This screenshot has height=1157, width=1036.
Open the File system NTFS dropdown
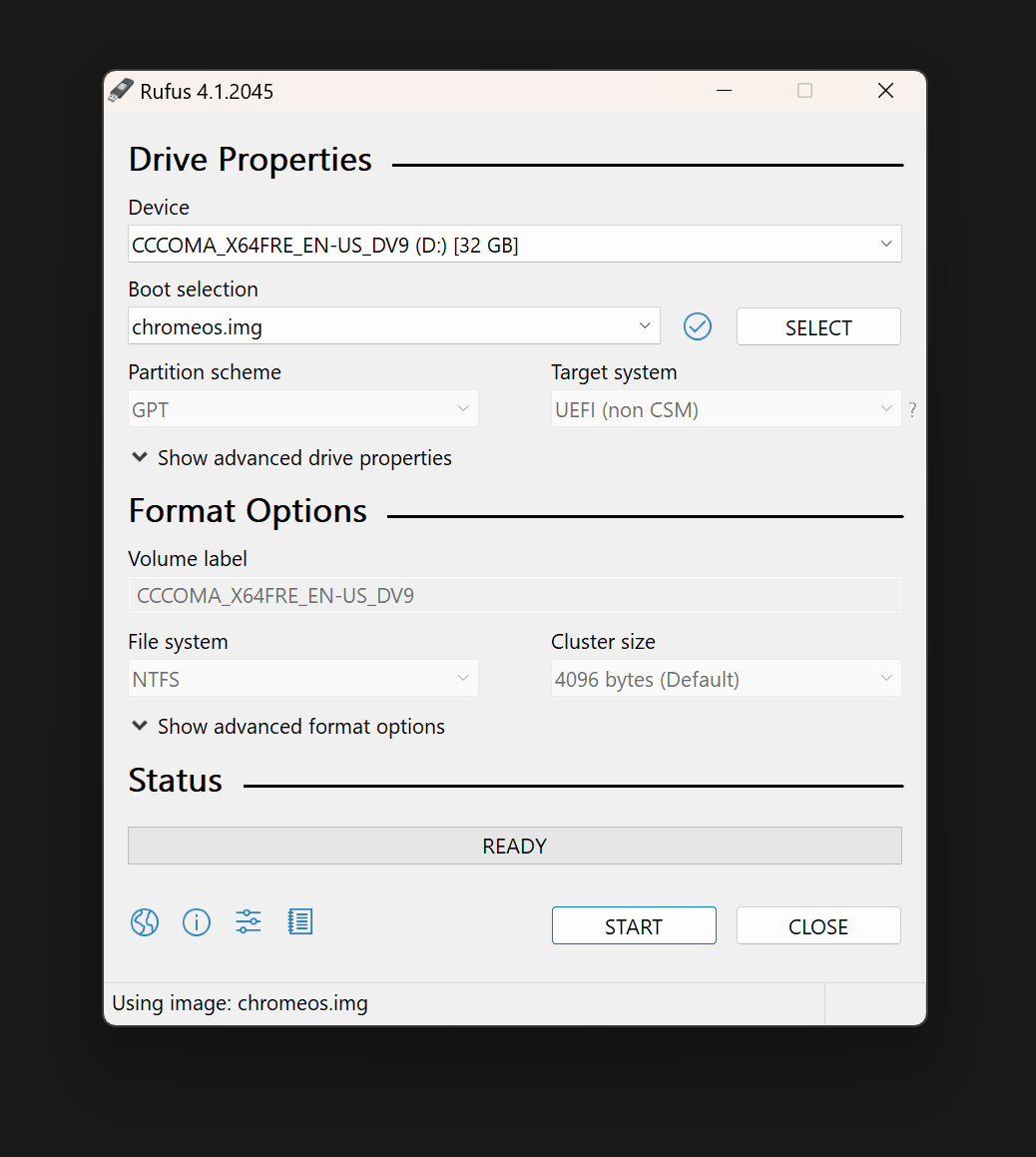tap(302, 679)
